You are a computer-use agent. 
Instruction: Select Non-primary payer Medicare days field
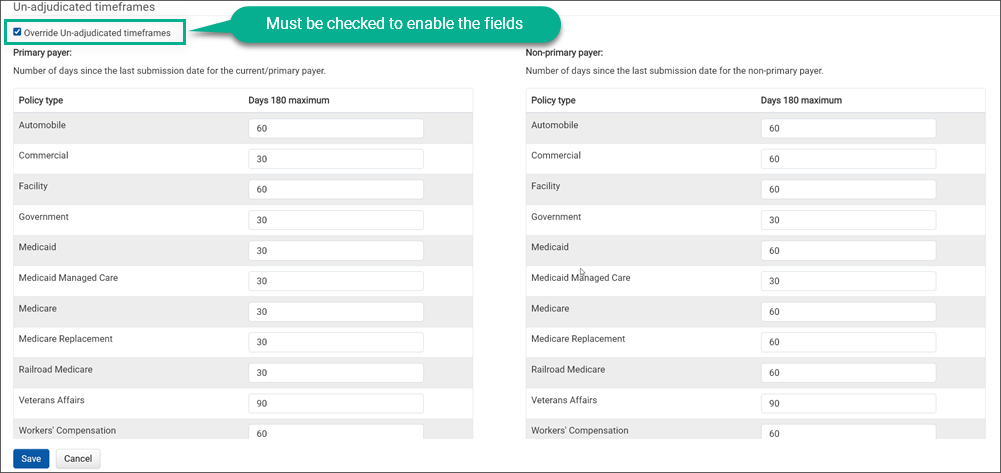coord(848,312)
